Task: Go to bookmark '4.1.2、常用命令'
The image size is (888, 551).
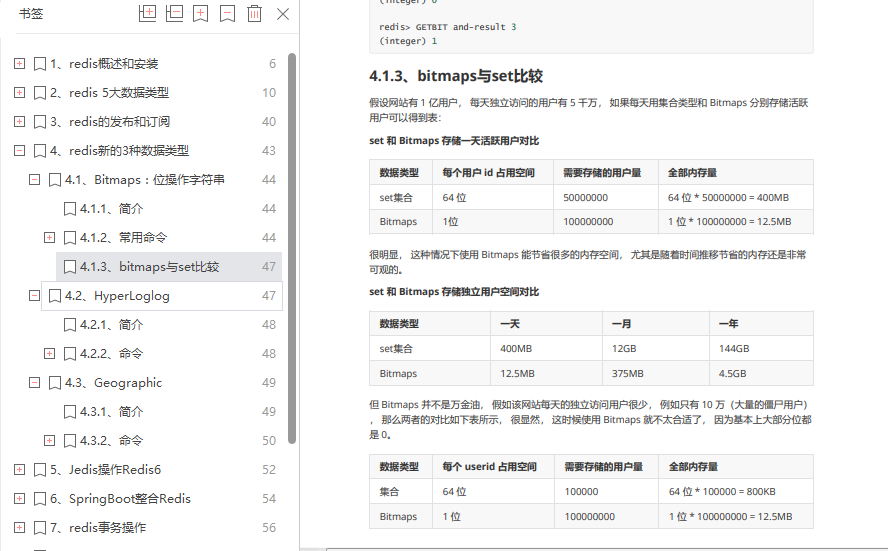Action: pos(123,238)
